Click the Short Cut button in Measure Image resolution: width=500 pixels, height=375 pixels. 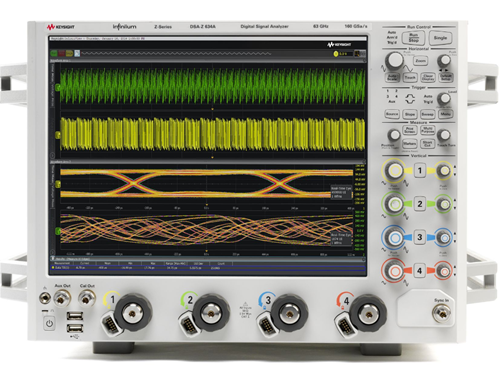pos(428,144)
